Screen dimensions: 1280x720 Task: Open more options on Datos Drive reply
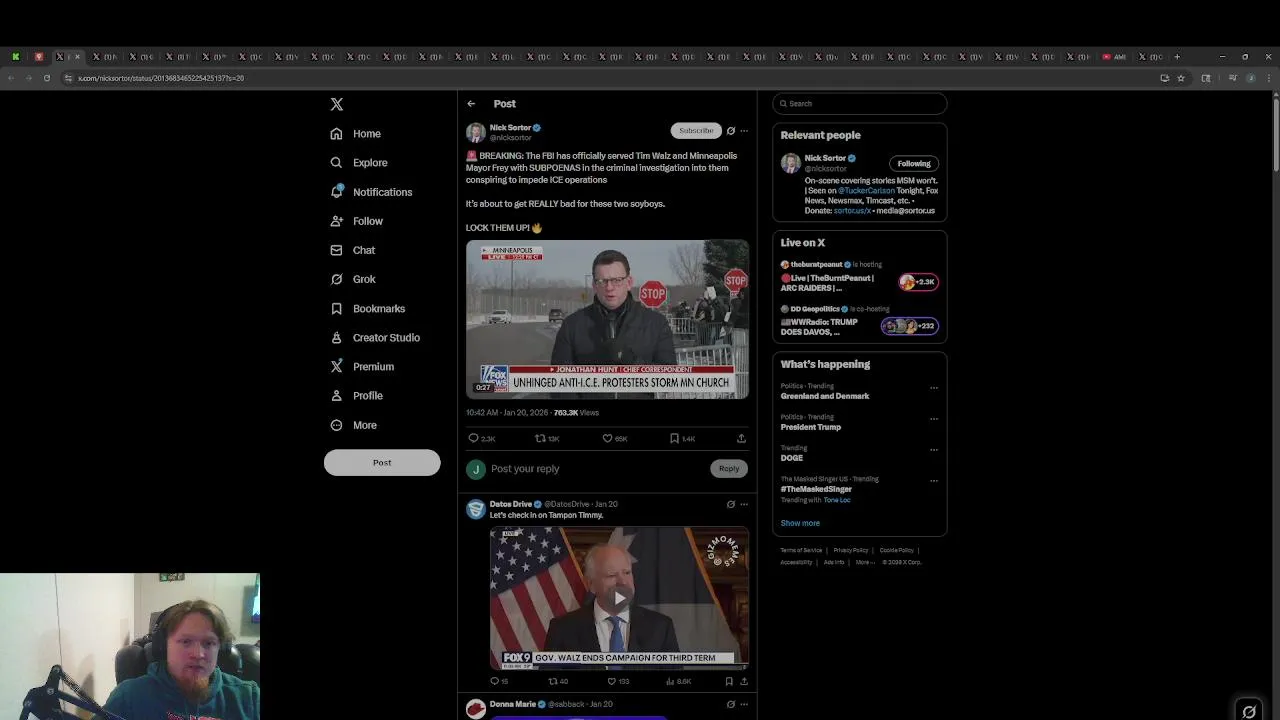coord(744,505)
